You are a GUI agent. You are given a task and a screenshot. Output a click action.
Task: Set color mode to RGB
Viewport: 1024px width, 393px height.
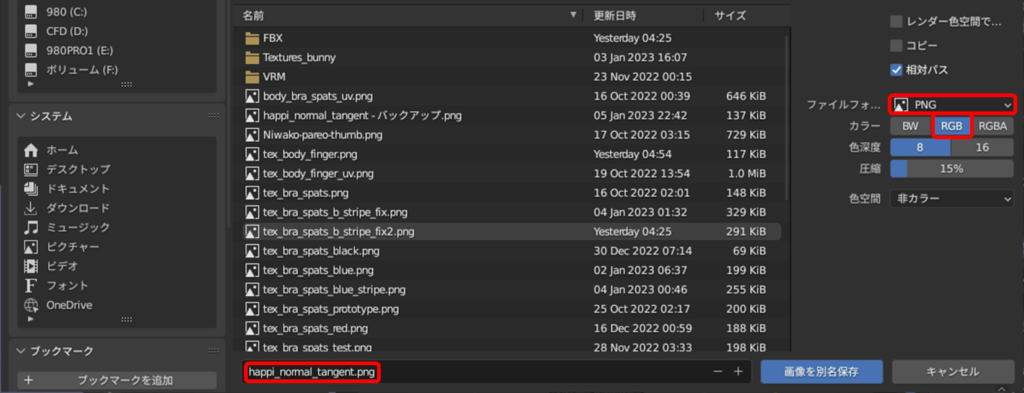(x=952, y=127)
